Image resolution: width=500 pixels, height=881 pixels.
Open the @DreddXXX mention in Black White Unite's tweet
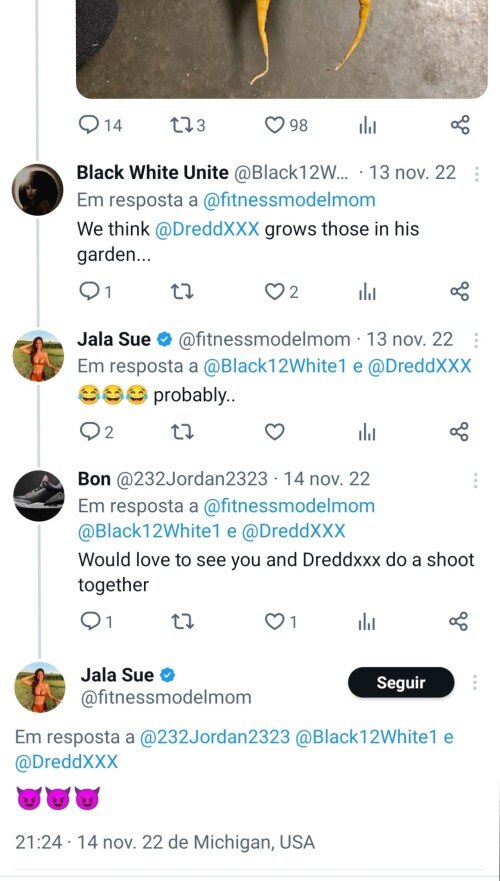[x=207, y=229]
